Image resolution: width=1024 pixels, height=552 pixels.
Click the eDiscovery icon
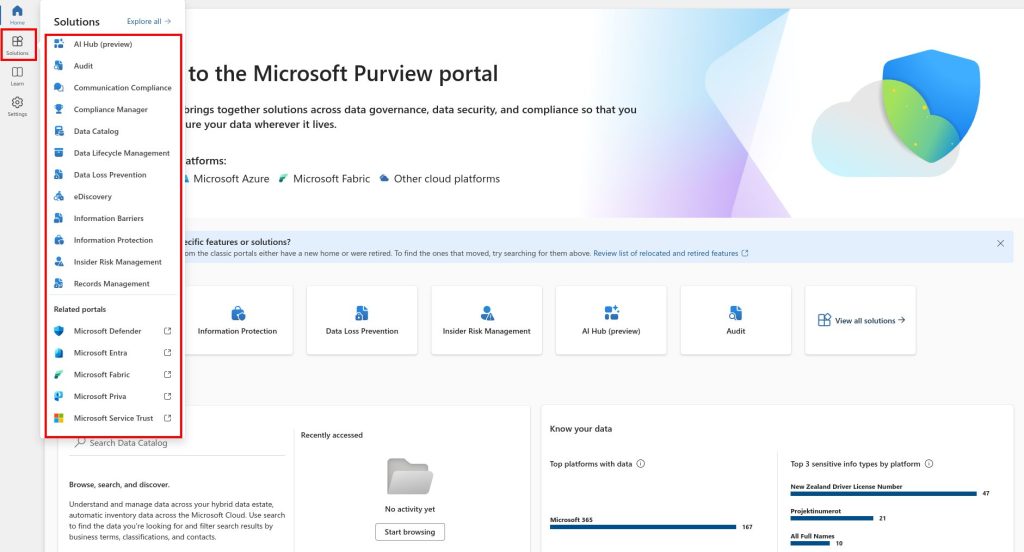point(59,196)
